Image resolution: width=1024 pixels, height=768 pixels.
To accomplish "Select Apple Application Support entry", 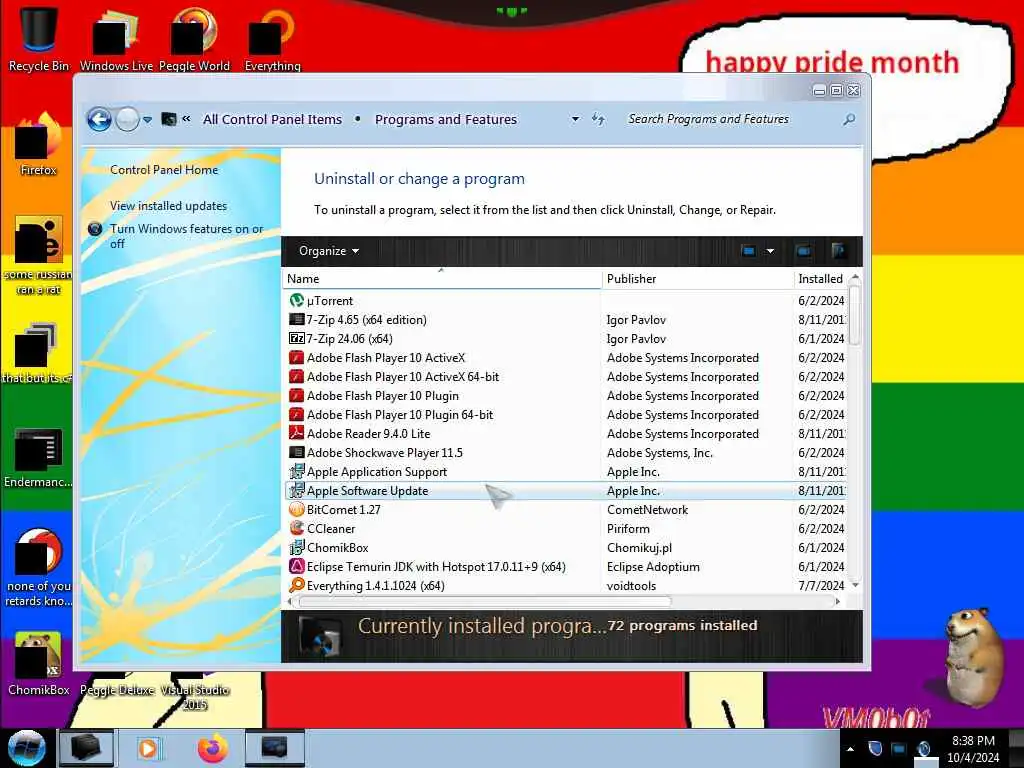I will (566, 472).
